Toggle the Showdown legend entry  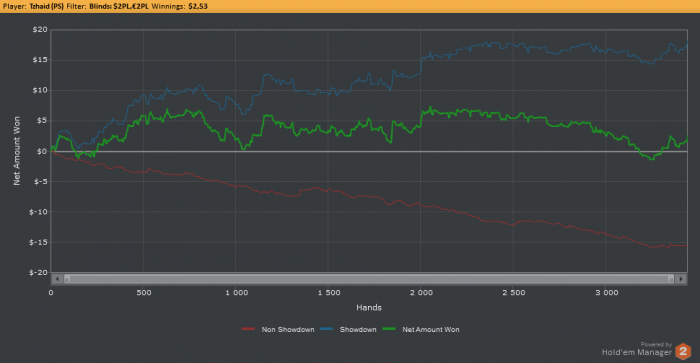[x=348, y=330]
